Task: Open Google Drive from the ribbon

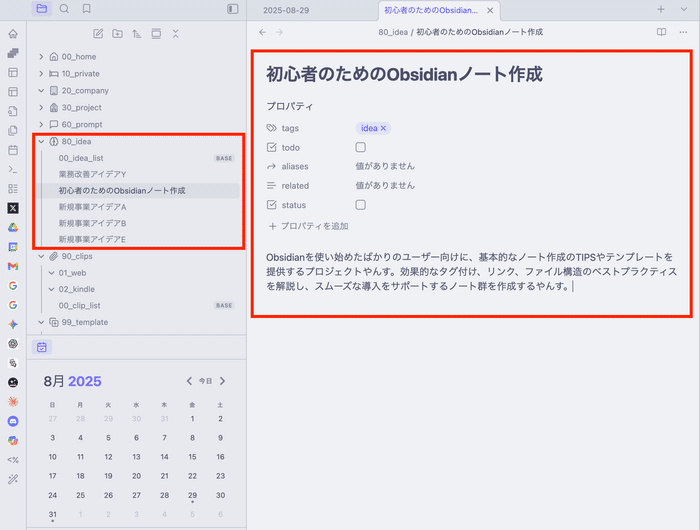Action: [x=13, y=228]
